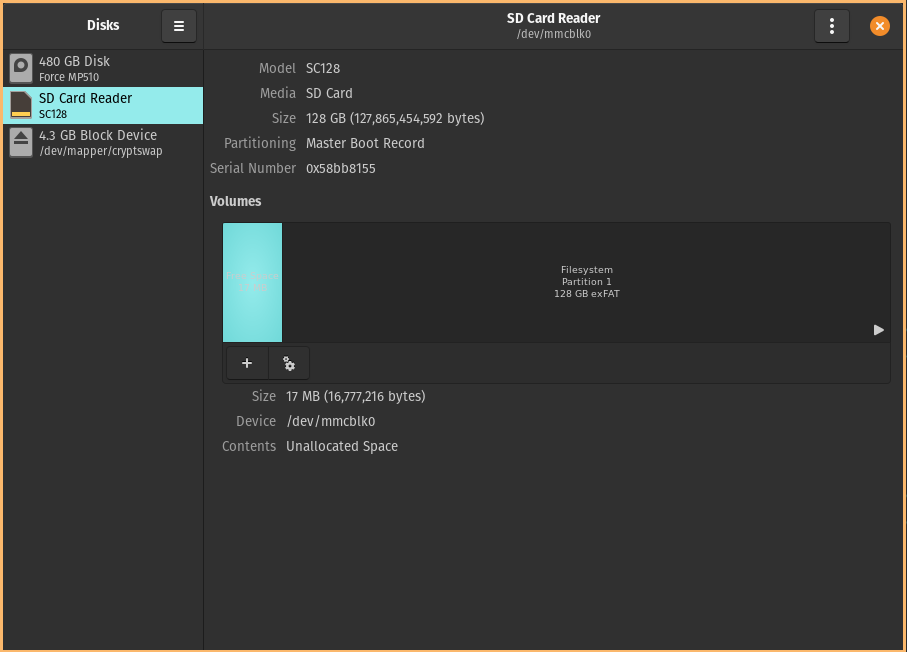Screen dimensions: 907x652
Task: Click the 17 MB volume size value
Action: 355,396
